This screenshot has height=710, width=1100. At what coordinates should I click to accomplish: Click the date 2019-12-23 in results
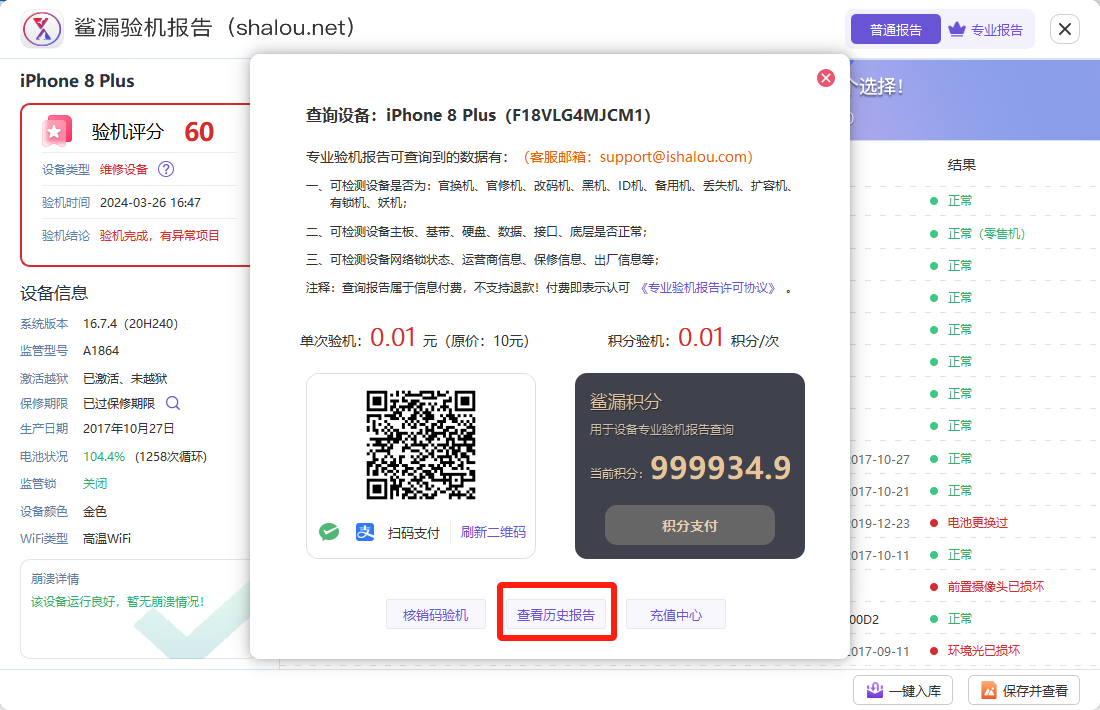(880, 523)
